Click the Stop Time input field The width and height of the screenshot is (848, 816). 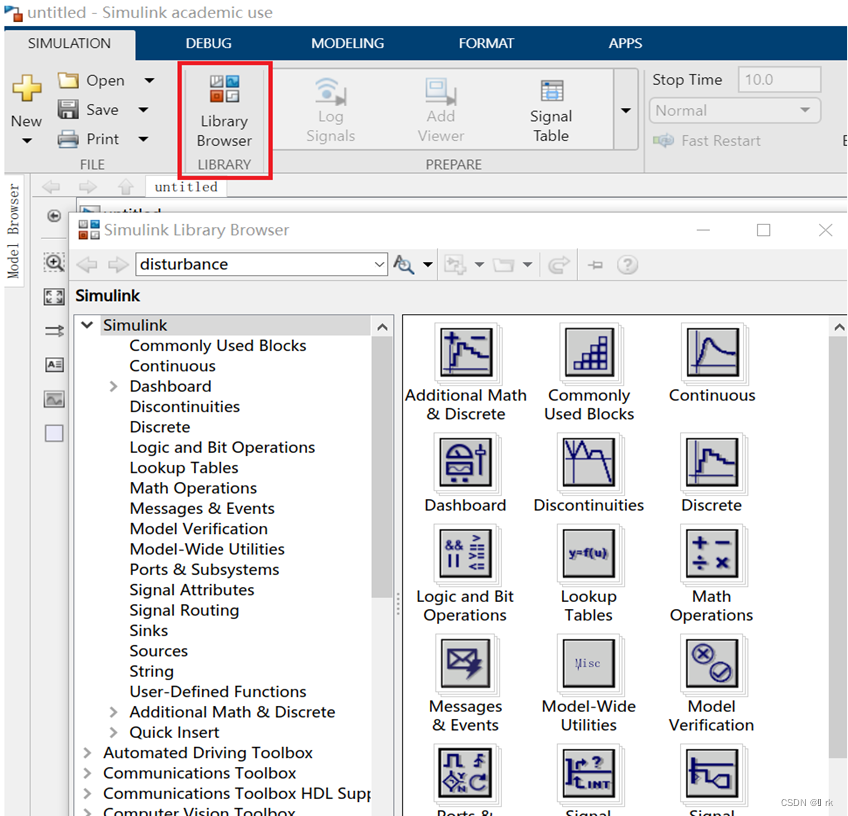[x=779, y=80]
